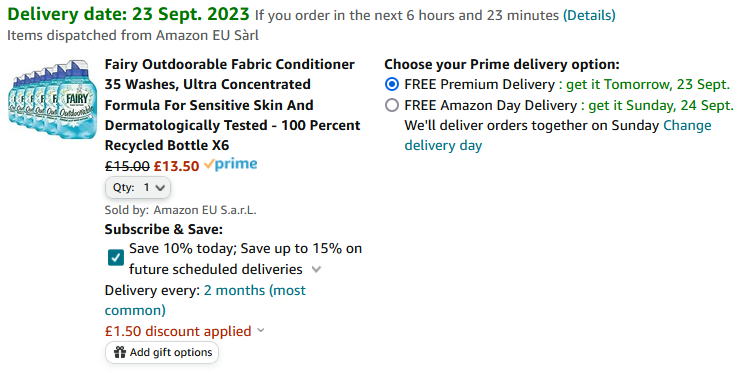Uncheck the Subscribe & Save checkbox
The height and width of the screenshot is (373, 747).
click(116, 259)
